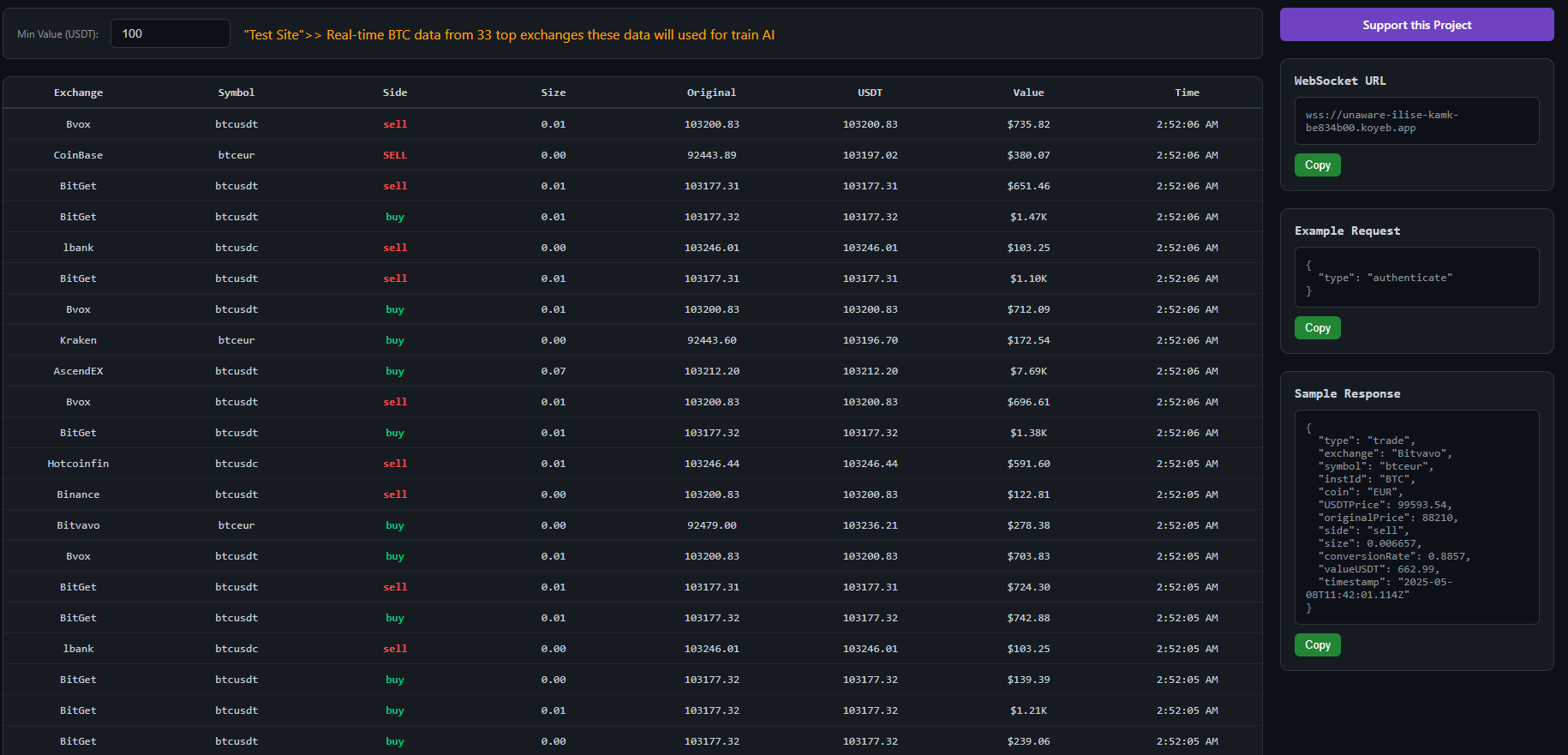Copy the Sample Response JSON
1568x755 pixels.
[x=1317, y=644]
